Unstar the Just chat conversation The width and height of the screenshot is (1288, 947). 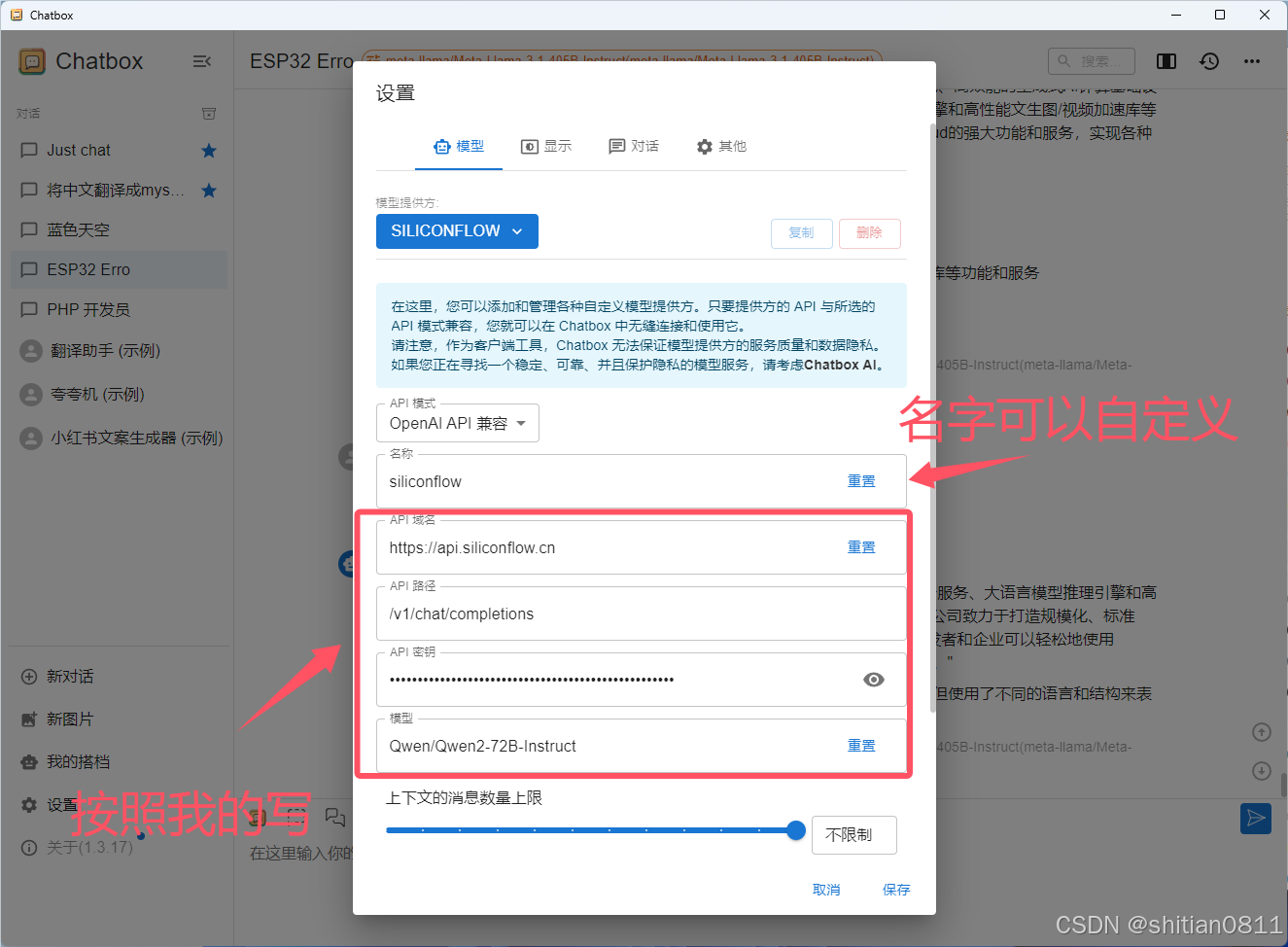pos(209,151)
